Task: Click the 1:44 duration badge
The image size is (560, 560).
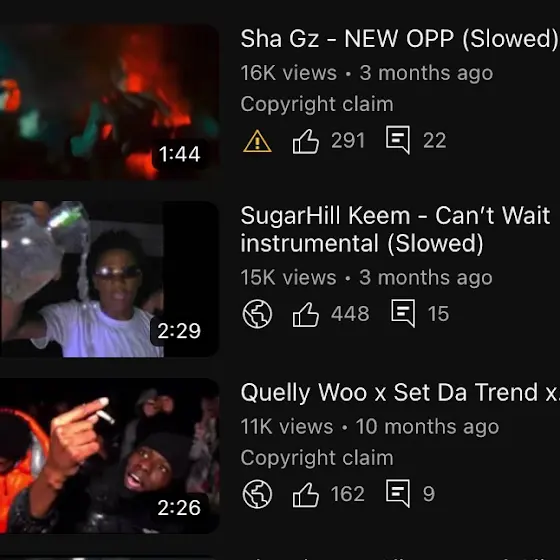Action: coord(179,154)
